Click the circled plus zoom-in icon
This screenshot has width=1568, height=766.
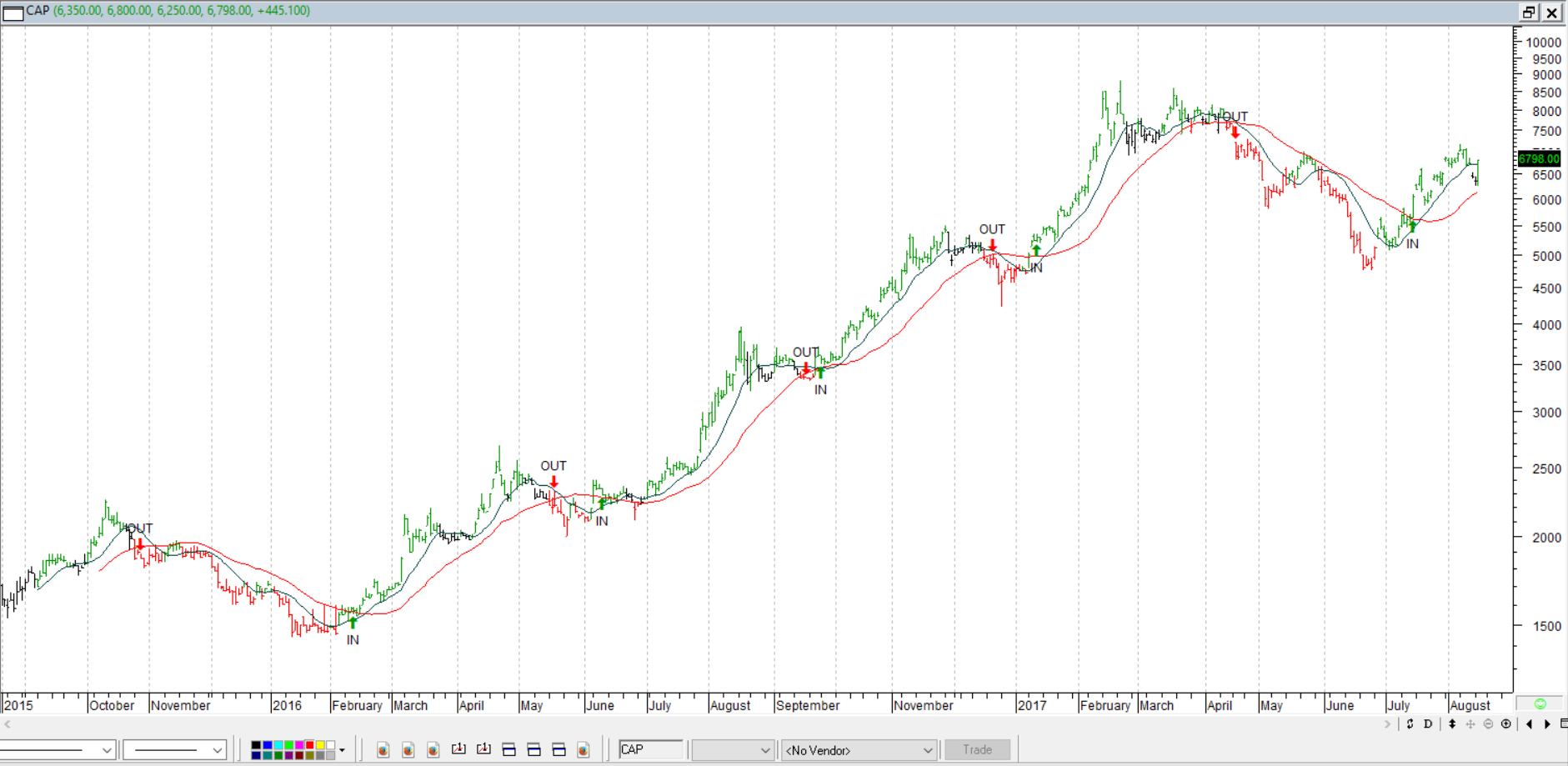[x=1505, y=723]
